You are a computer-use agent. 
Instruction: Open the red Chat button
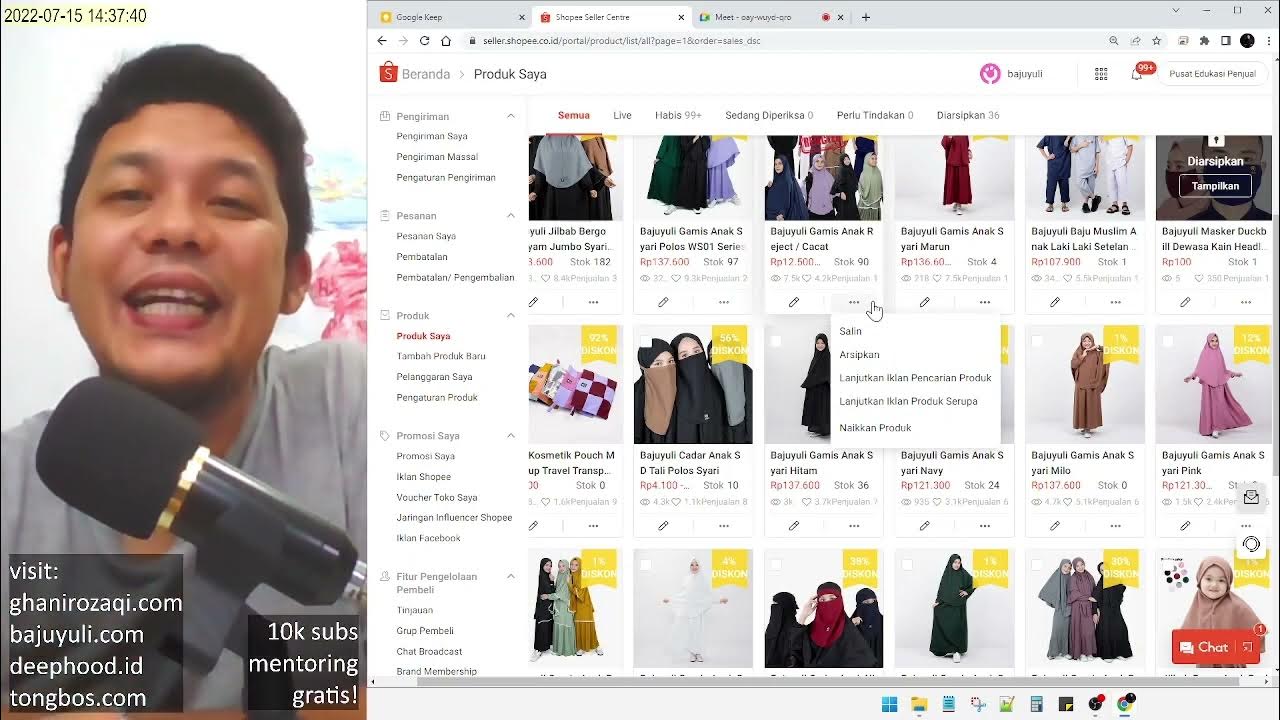[x=1216, y=647]
